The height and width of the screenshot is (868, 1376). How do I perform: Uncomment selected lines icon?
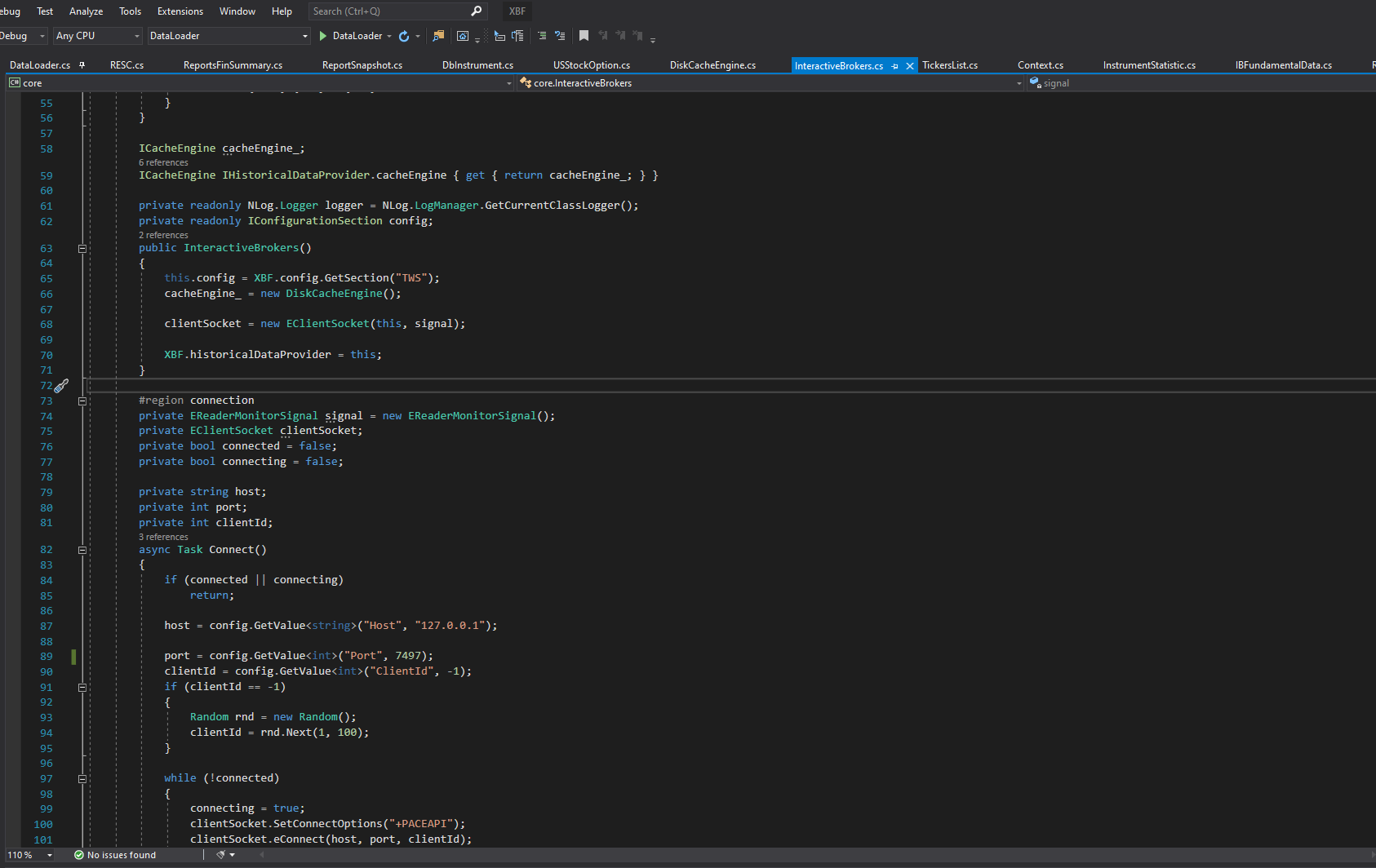click(x=560, y=36)
